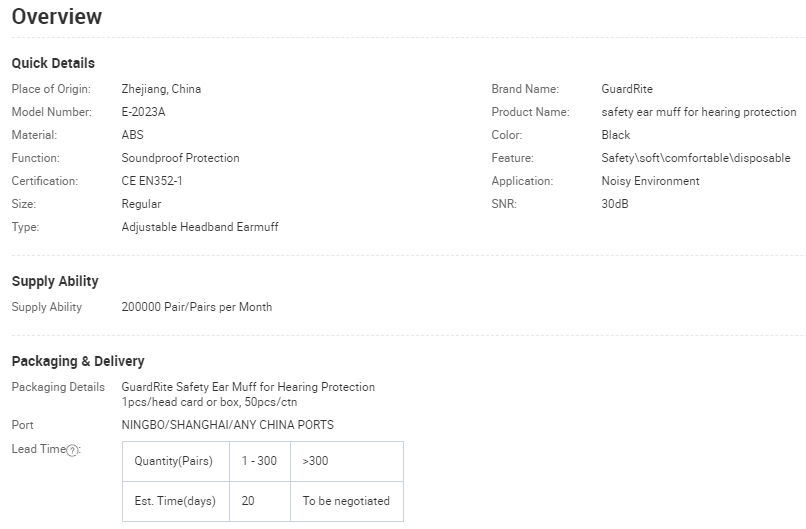
Task: Click the E-2023A model number value
Action: tap(143, 112)
